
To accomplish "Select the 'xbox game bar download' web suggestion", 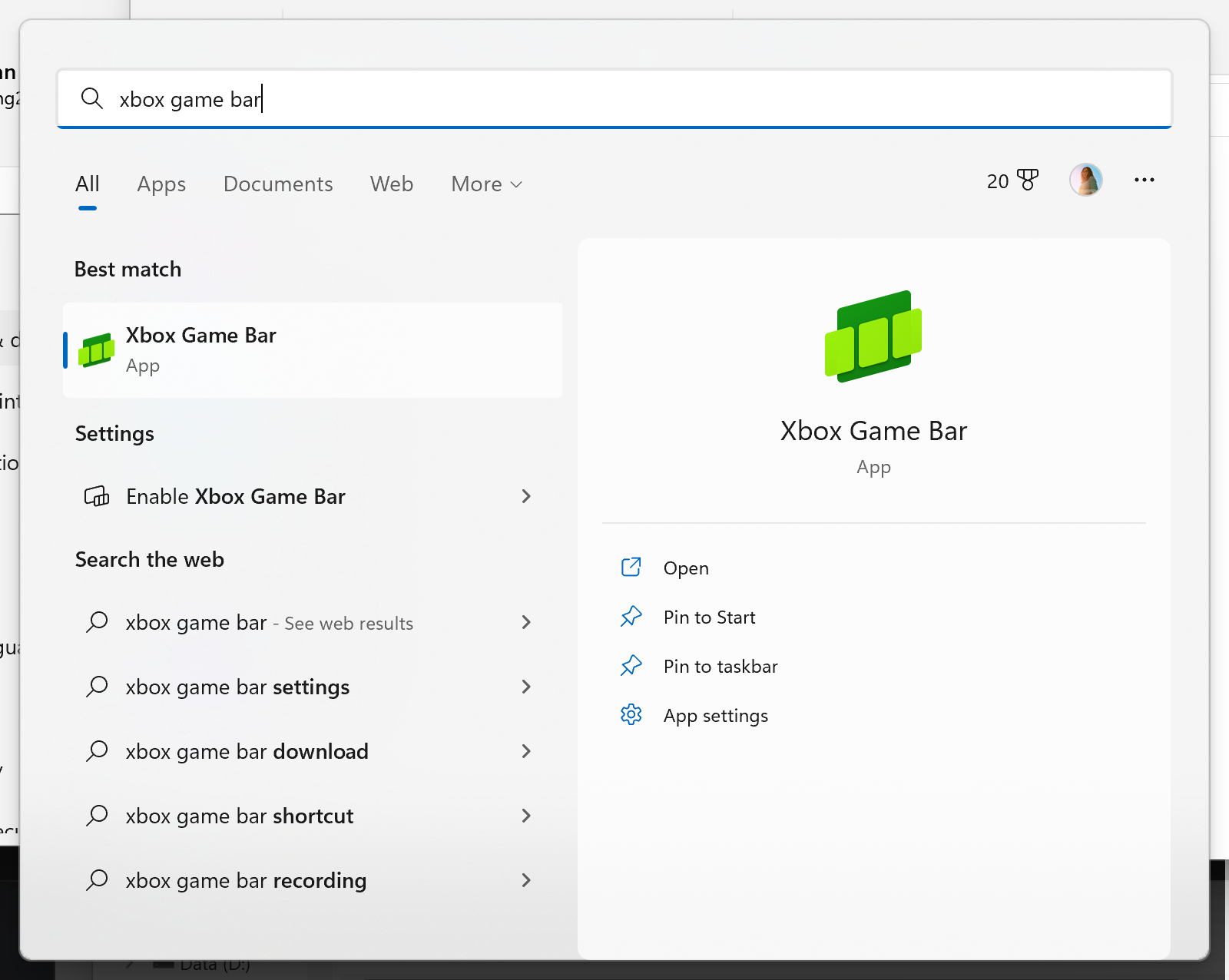I will pos(313,751).
